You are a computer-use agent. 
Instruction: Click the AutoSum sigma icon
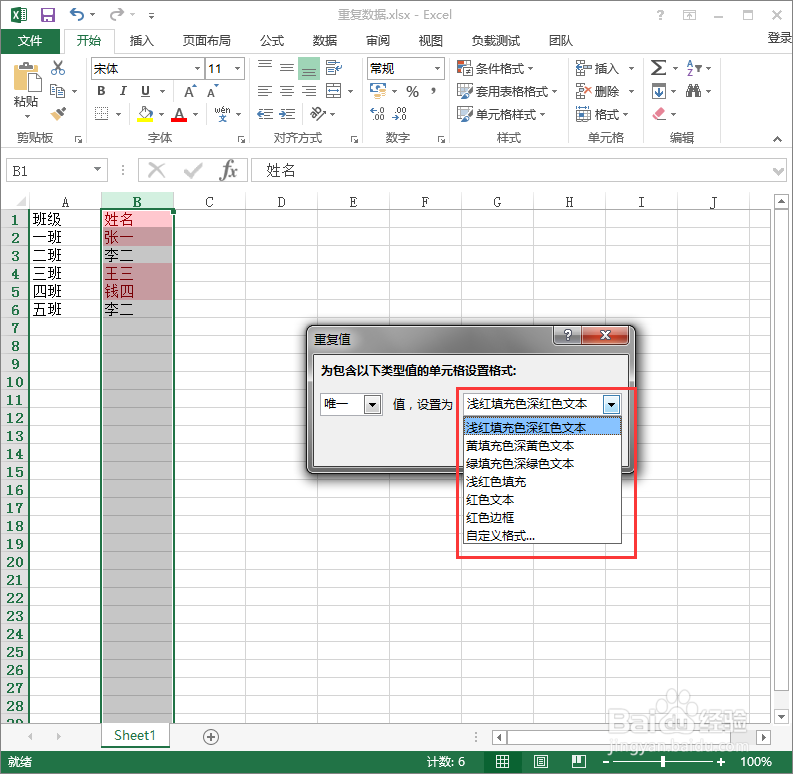click(x=658, y=68)
